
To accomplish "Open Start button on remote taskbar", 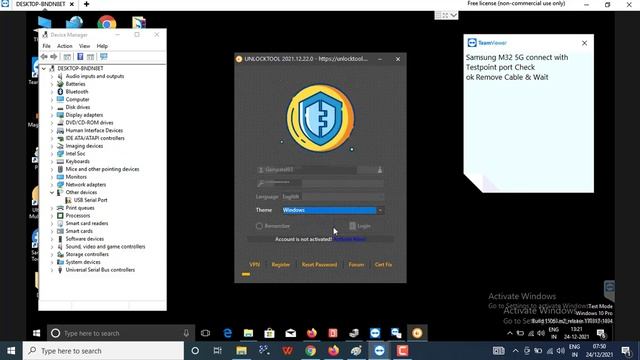I will point(36,333).
